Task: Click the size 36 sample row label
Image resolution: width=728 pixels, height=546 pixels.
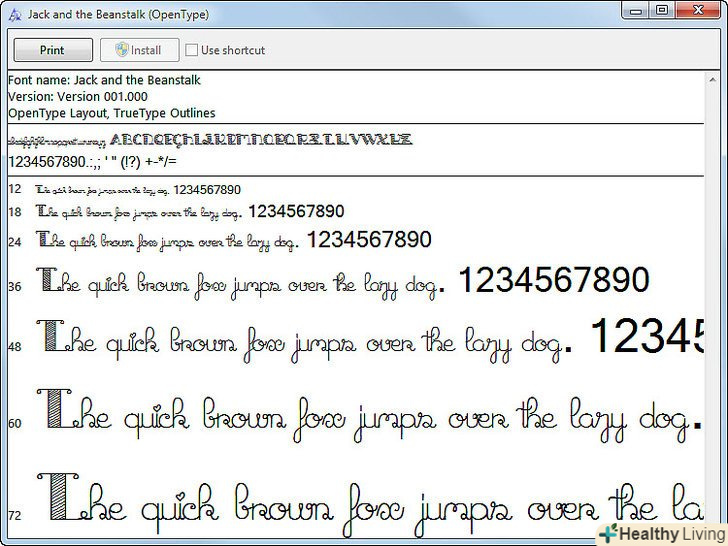Action: [15, 286]
